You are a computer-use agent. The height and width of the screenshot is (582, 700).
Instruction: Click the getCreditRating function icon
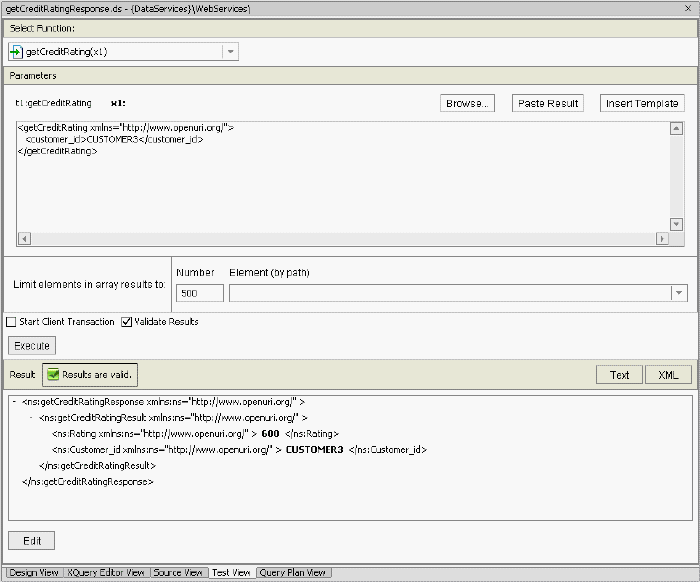click(16, 52)
